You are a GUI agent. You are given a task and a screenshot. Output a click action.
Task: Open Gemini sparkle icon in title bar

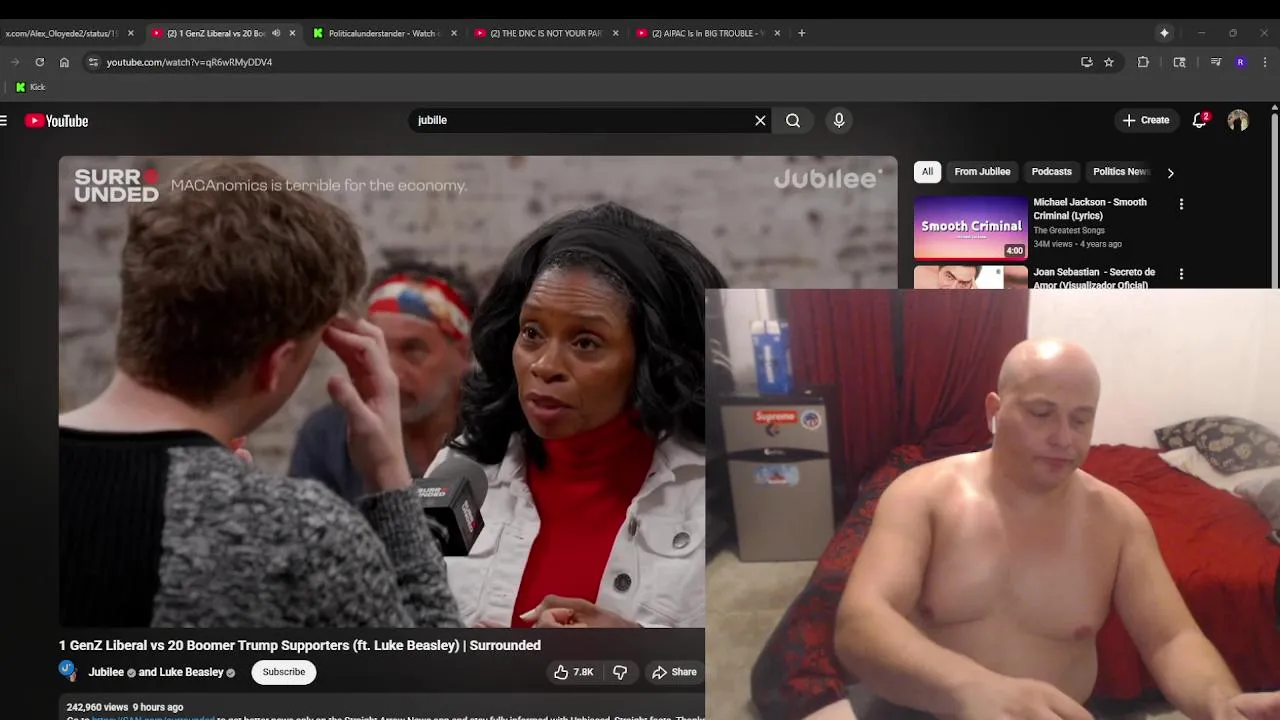(1164, 33)
